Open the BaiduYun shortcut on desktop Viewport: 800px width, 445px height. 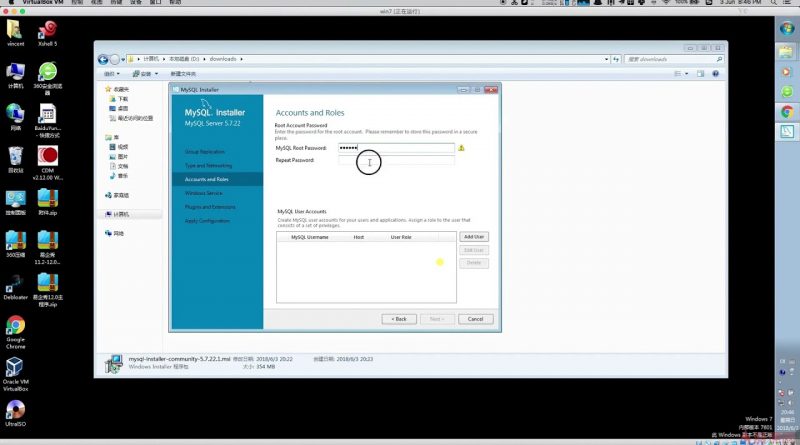point(47,120)
